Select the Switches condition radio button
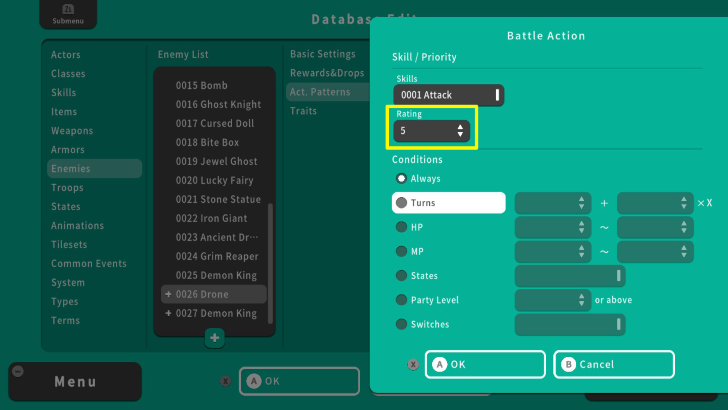 pos(401,324)
